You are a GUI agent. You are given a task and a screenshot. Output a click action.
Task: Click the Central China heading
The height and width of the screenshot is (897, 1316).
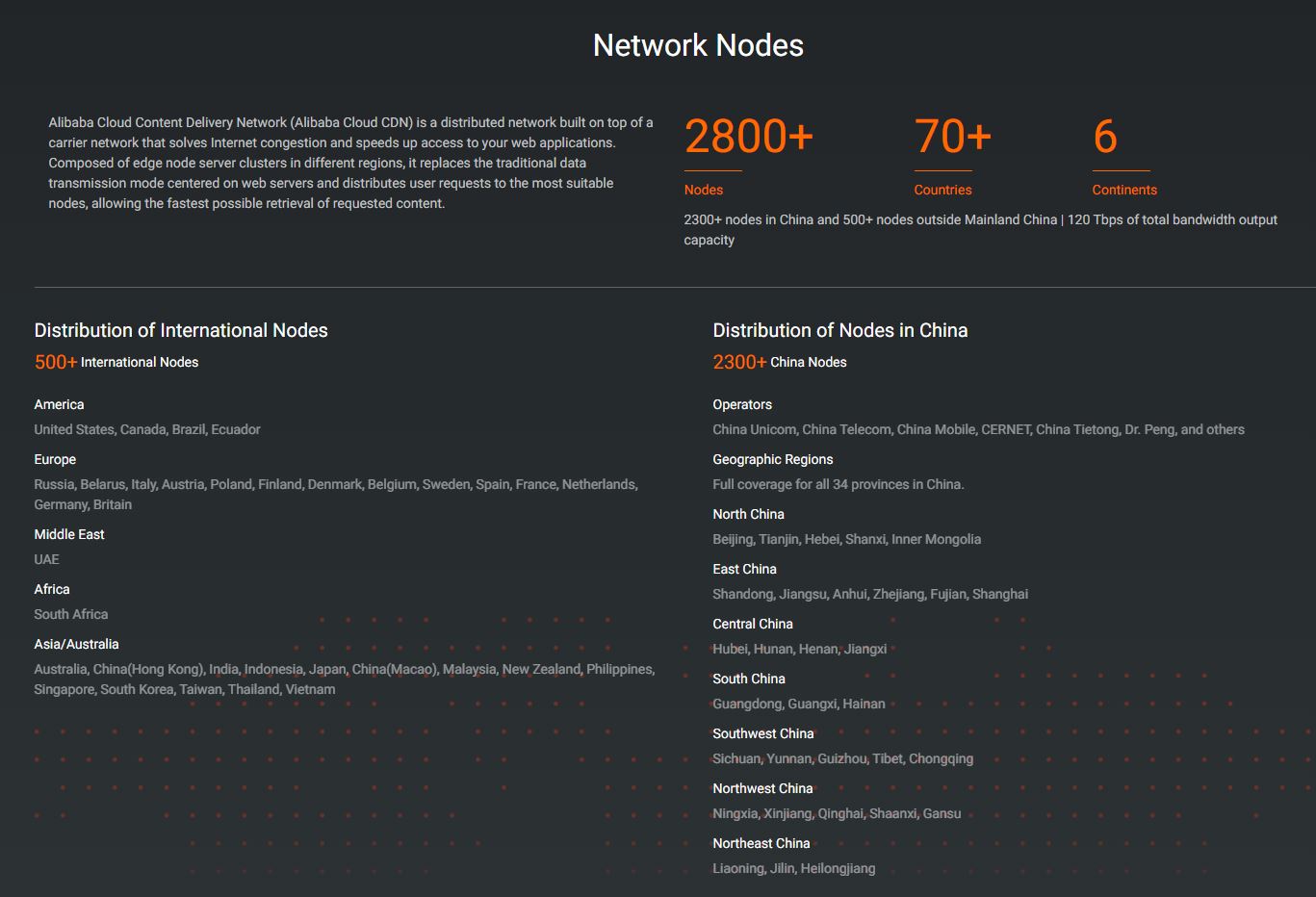point(753,624)
